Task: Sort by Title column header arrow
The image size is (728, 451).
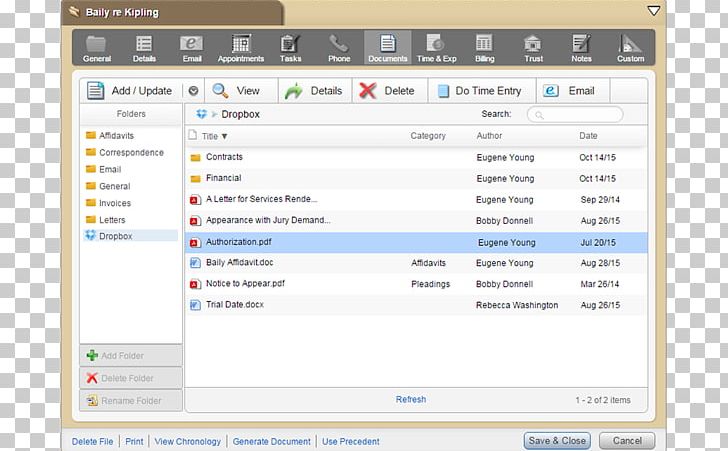Action: pos(224,136)
